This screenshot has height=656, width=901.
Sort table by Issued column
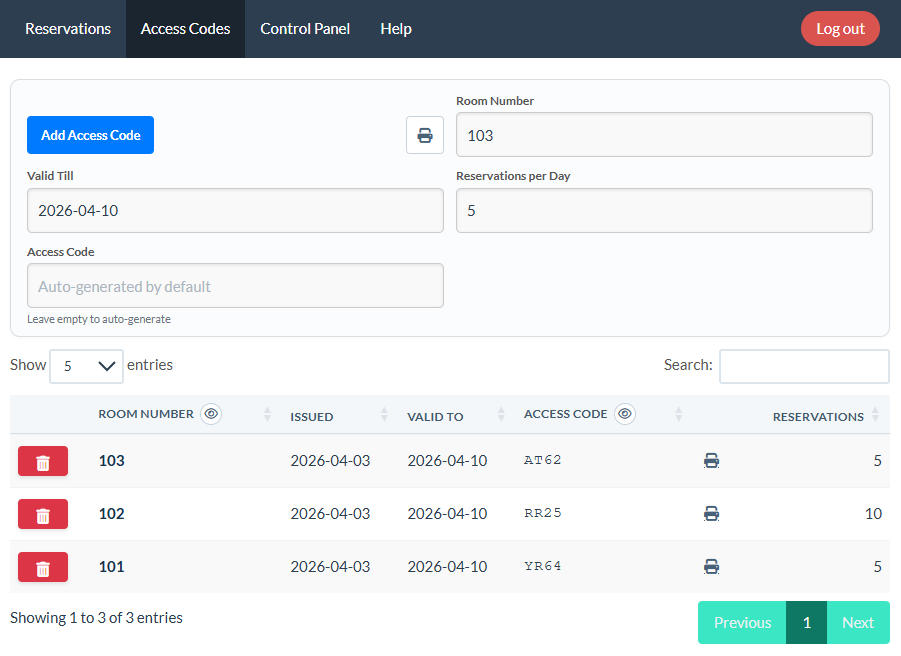[340, 416]
